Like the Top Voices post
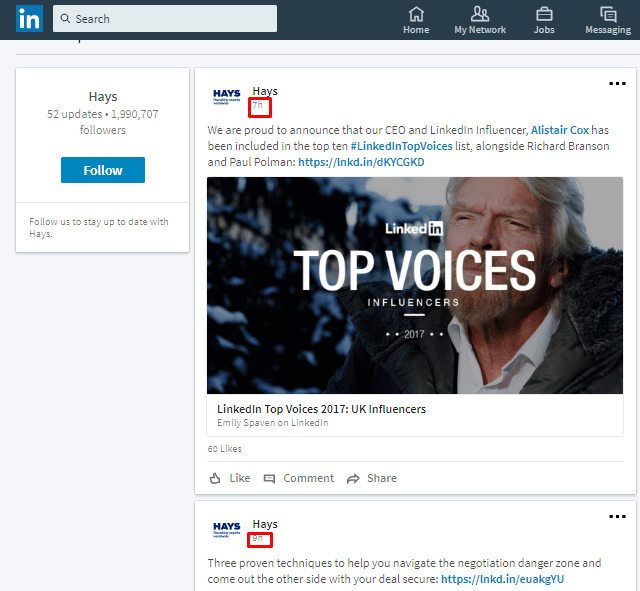 coord(230,478)
